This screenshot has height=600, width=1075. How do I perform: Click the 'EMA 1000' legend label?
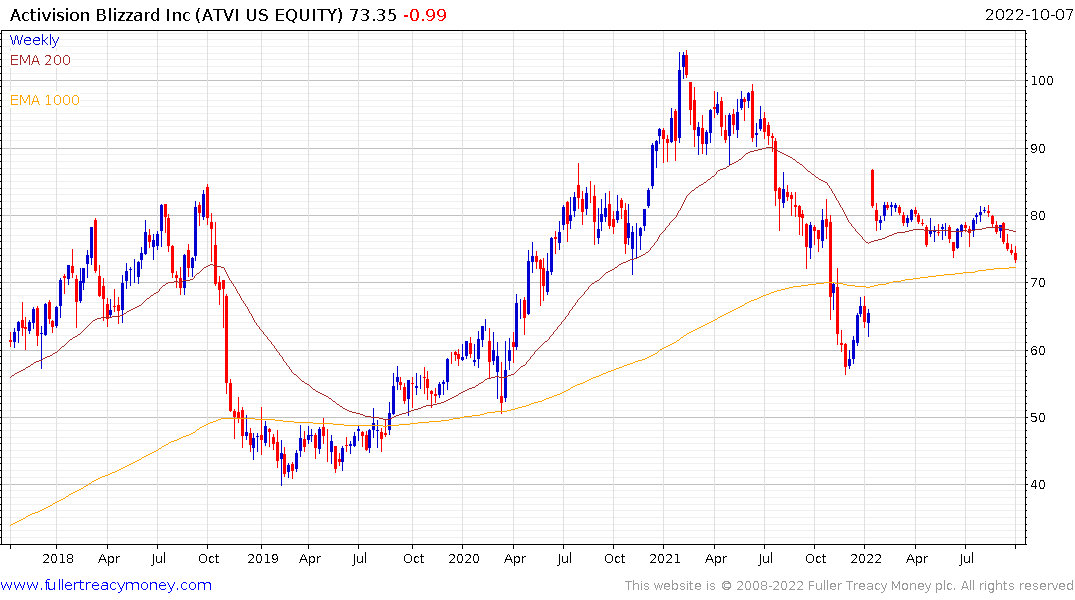click(45, 100)
